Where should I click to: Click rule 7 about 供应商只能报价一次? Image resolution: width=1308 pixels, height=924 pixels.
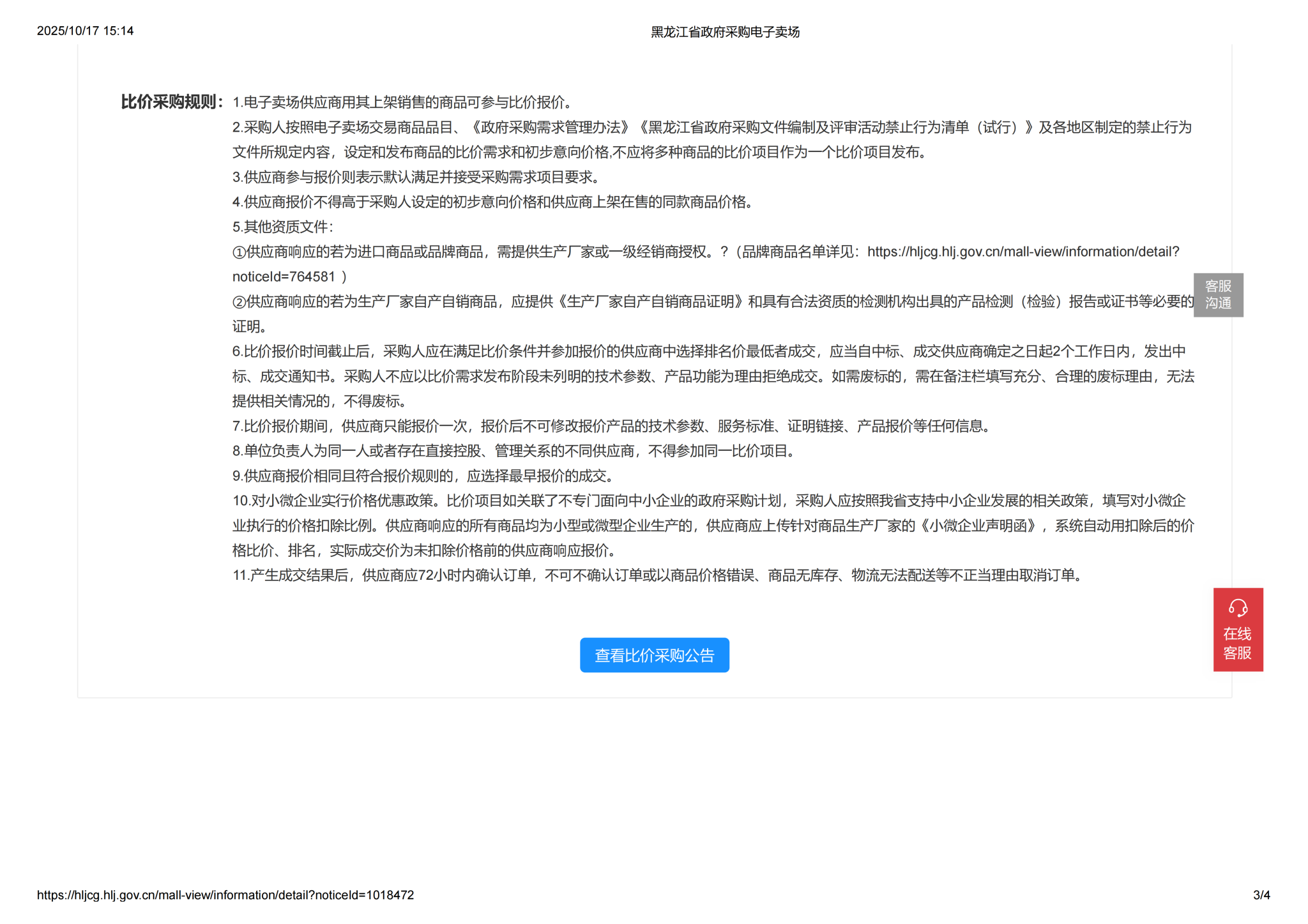pyautogui.click(x=612, y=426)
